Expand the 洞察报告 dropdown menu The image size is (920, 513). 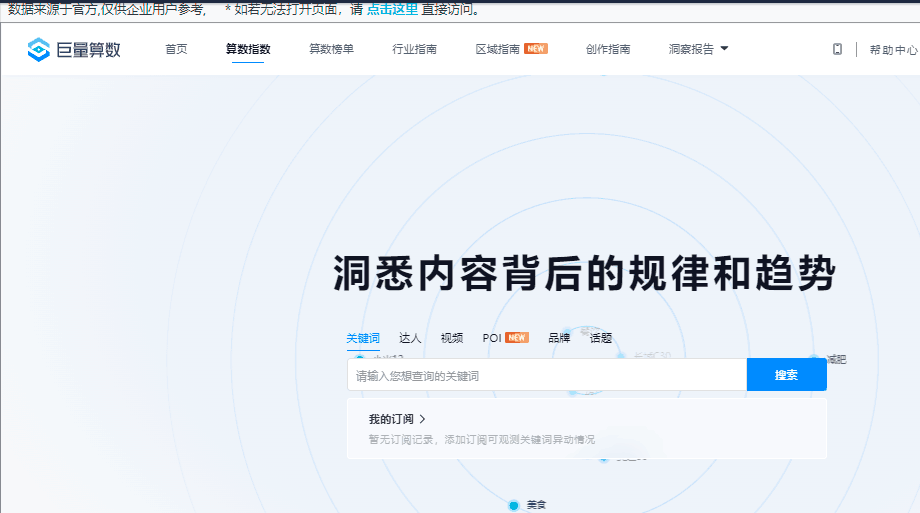coord(698,49)
